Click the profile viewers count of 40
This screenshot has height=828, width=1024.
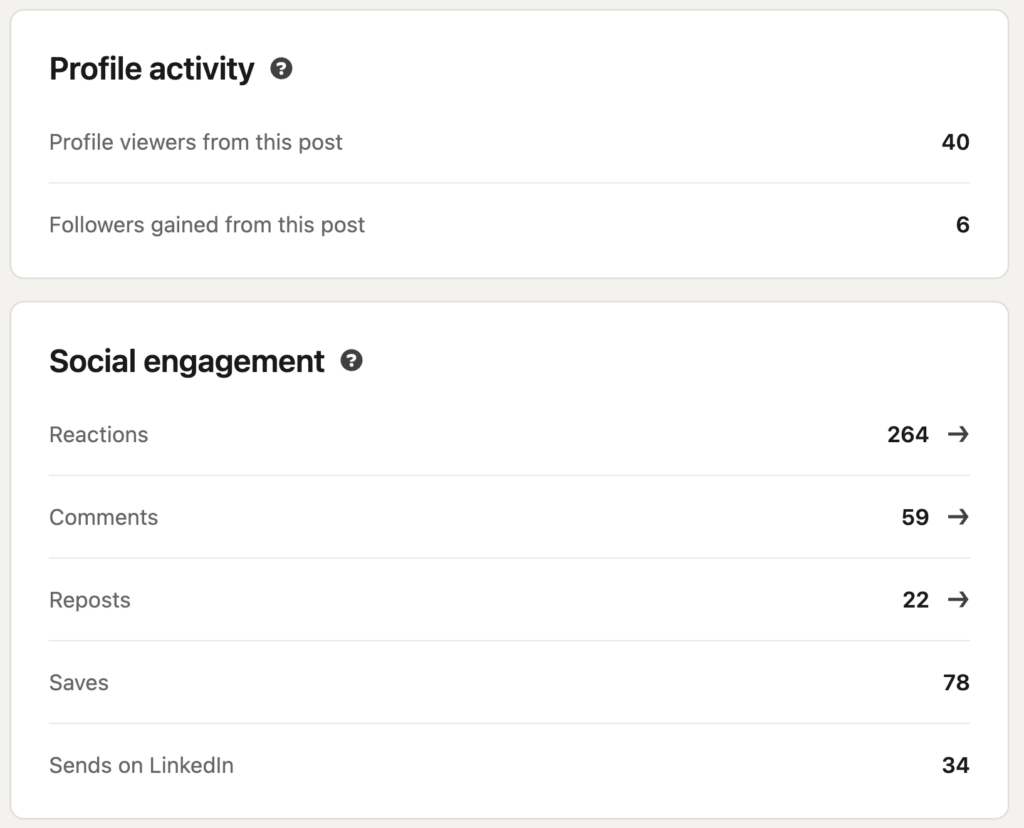[x=955, y=142]
